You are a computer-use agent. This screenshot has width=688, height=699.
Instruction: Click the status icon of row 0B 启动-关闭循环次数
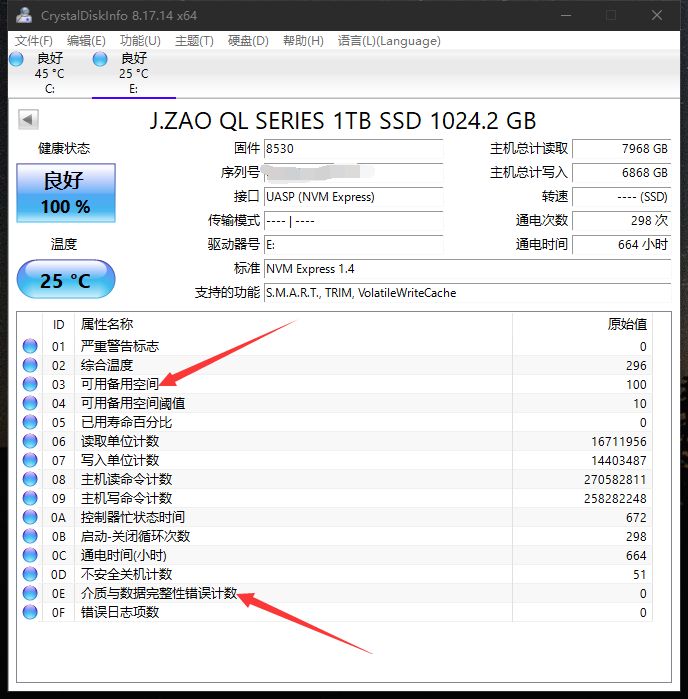(30, 536)
